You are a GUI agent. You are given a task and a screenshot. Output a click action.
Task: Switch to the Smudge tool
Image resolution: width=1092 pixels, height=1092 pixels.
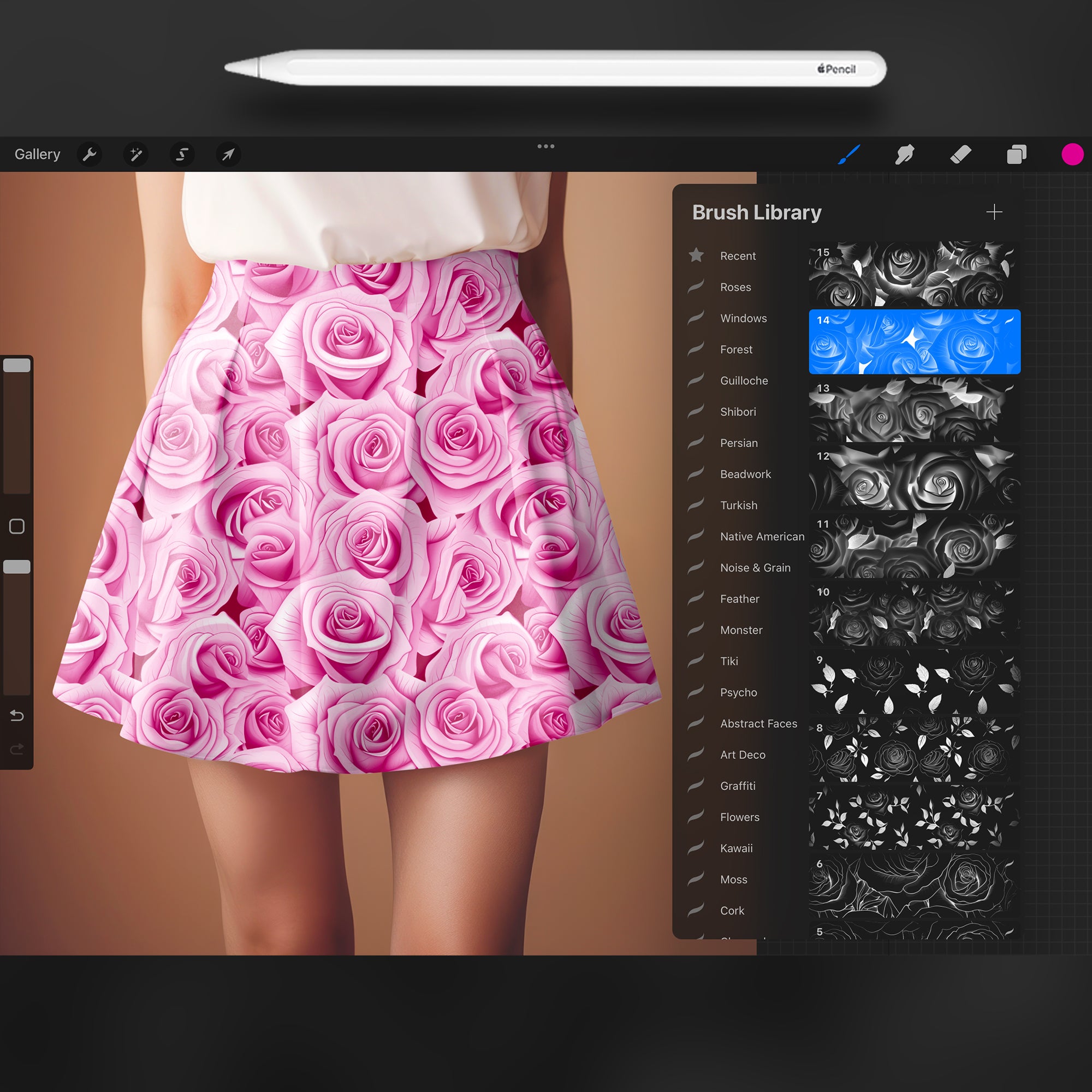[905, 154]
